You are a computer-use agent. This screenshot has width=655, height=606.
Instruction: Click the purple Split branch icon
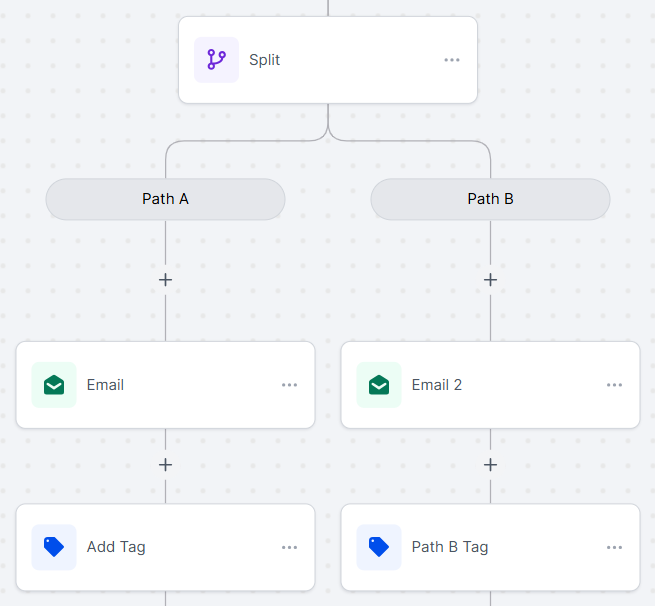tap(216, 60)
